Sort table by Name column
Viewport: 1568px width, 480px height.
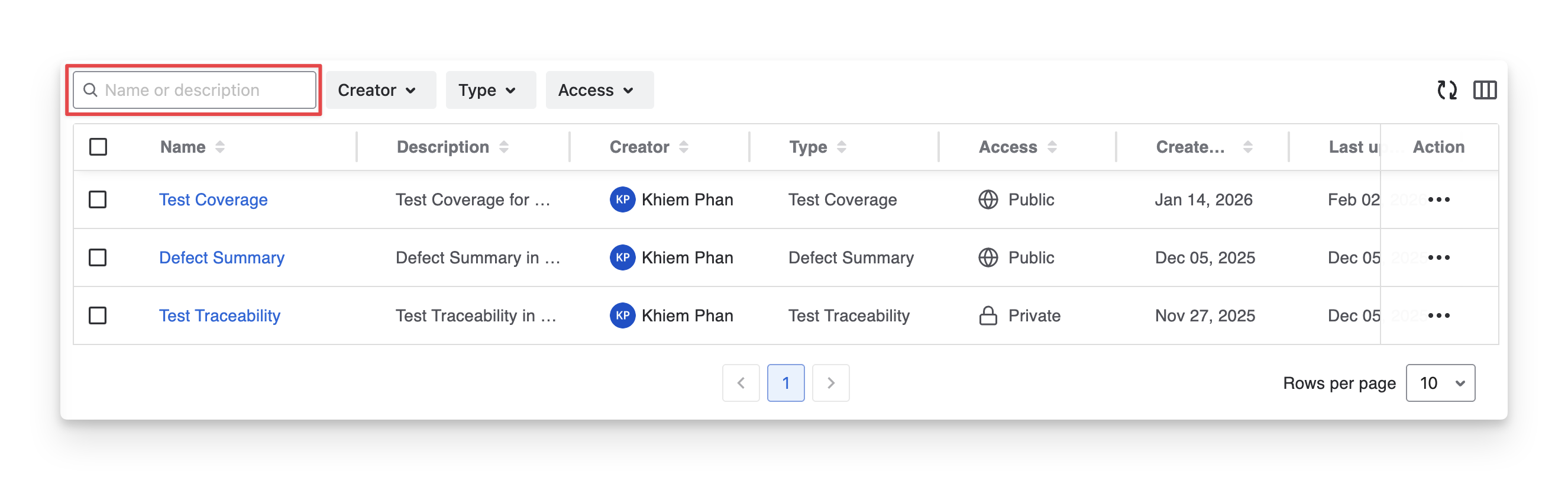220,147
